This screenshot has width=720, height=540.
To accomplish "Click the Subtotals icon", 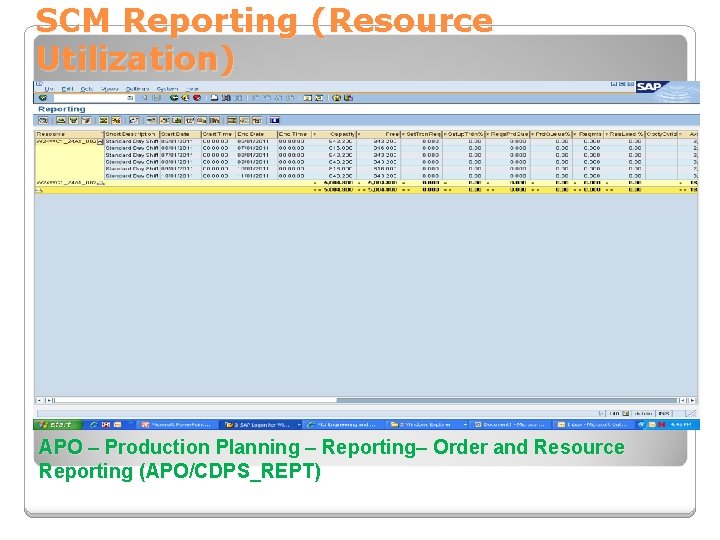I will [x=116, y=120].
